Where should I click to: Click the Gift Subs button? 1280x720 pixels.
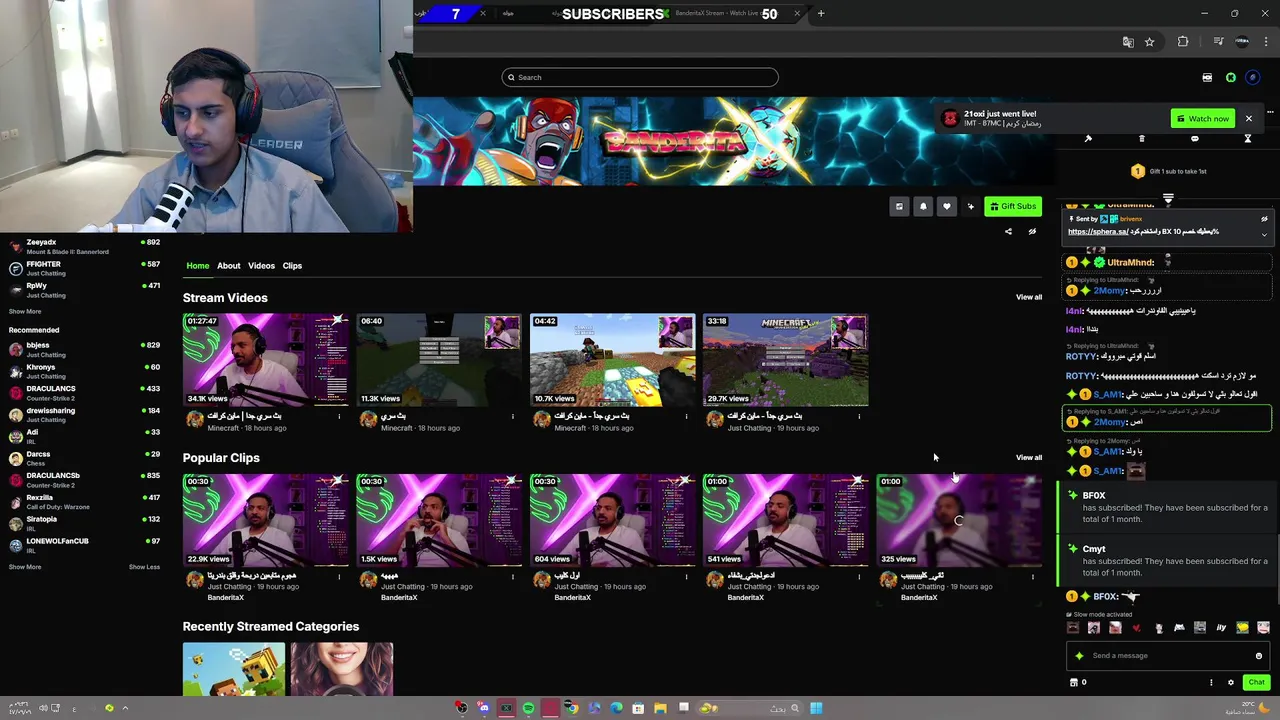pos(1013,206)
